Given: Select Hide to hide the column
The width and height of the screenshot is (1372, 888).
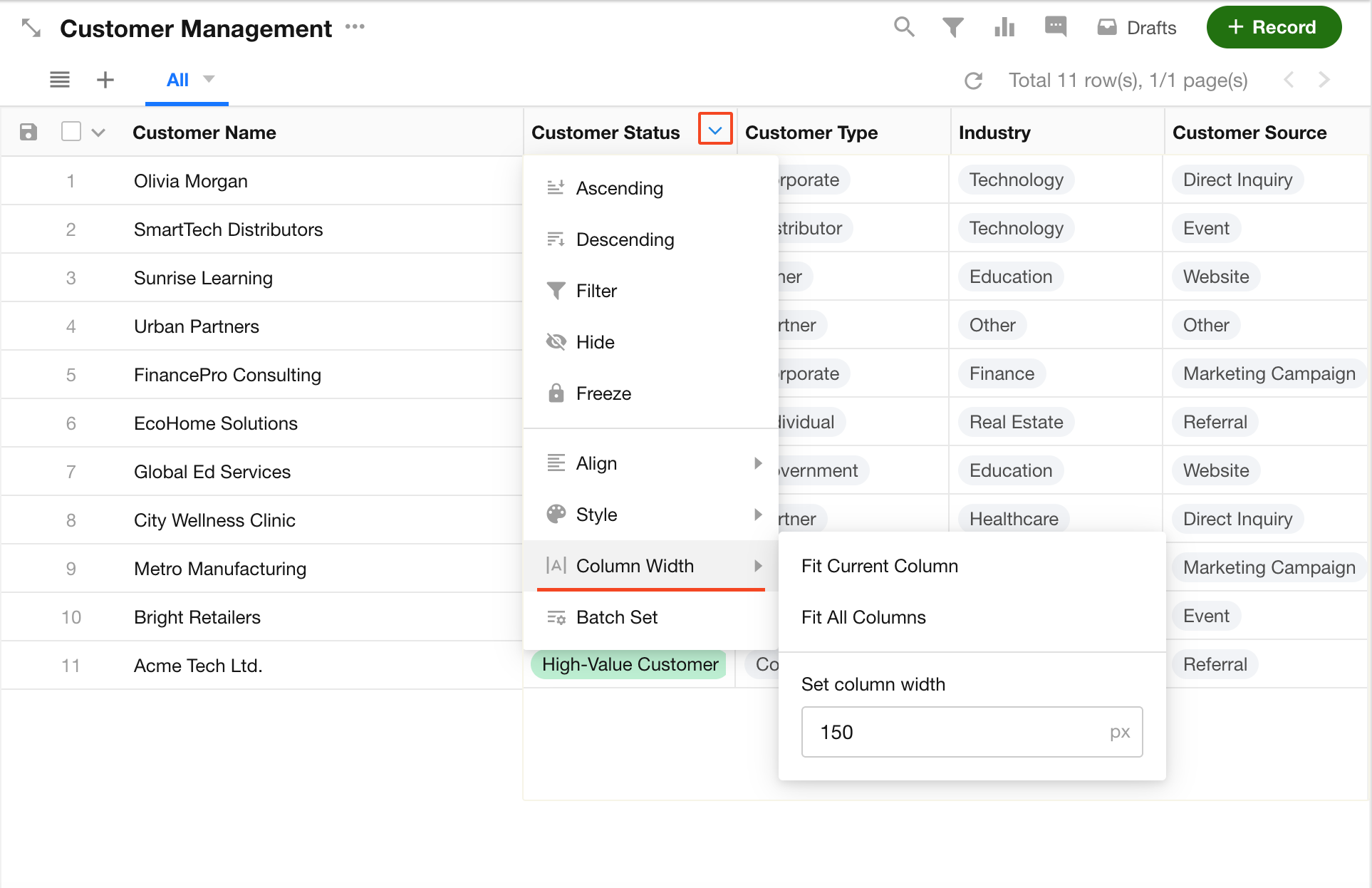Looking at the screenshot, I should click(594, 342).
